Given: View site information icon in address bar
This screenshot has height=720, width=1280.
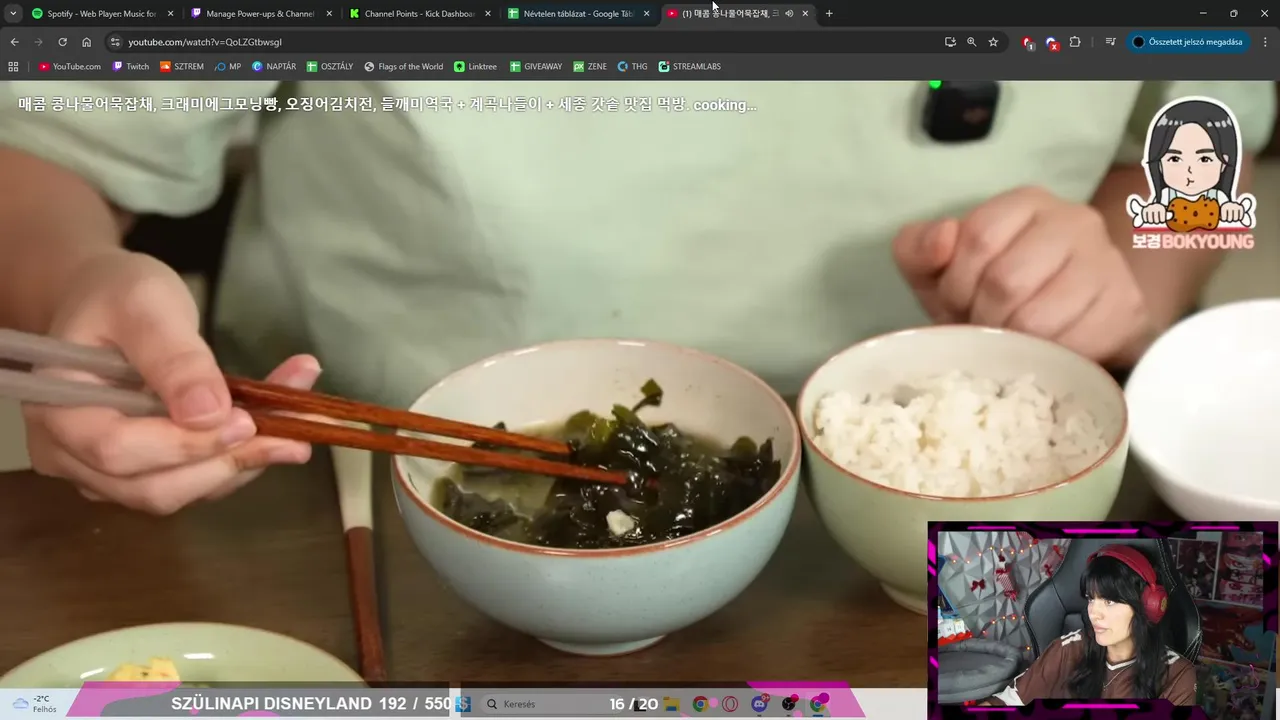Looking at the screenshot, I should tap(115, 42).
